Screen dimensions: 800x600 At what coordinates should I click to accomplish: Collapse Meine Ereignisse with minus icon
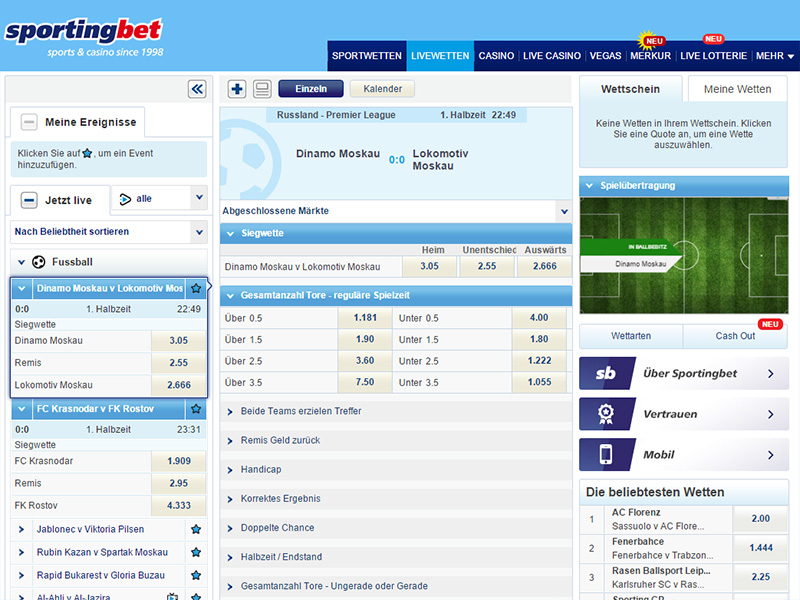29,122
